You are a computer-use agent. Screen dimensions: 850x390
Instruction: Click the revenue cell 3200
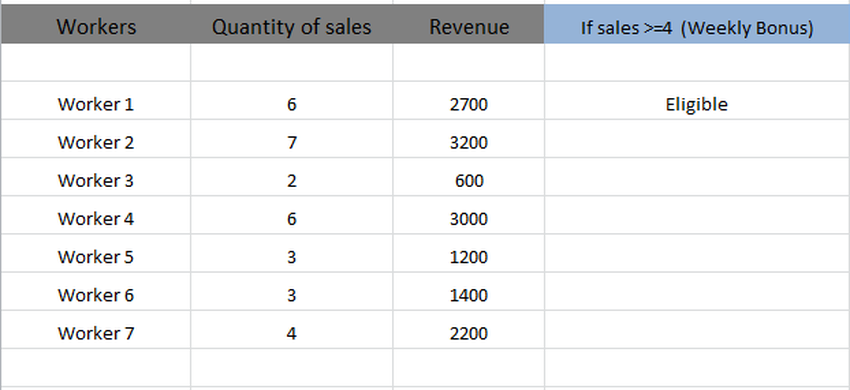coord(469,139)
